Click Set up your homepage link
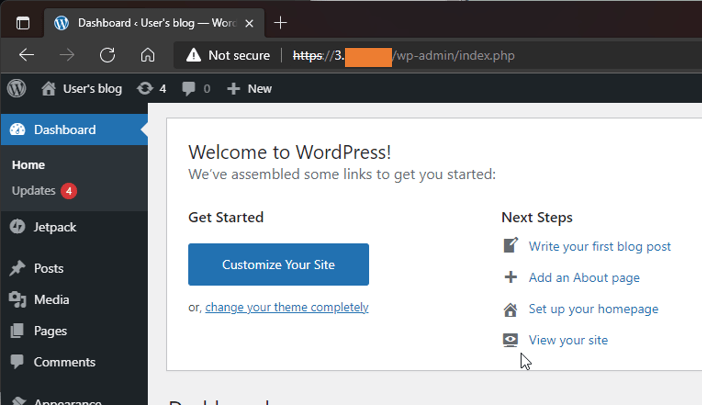 pos(593,309)
